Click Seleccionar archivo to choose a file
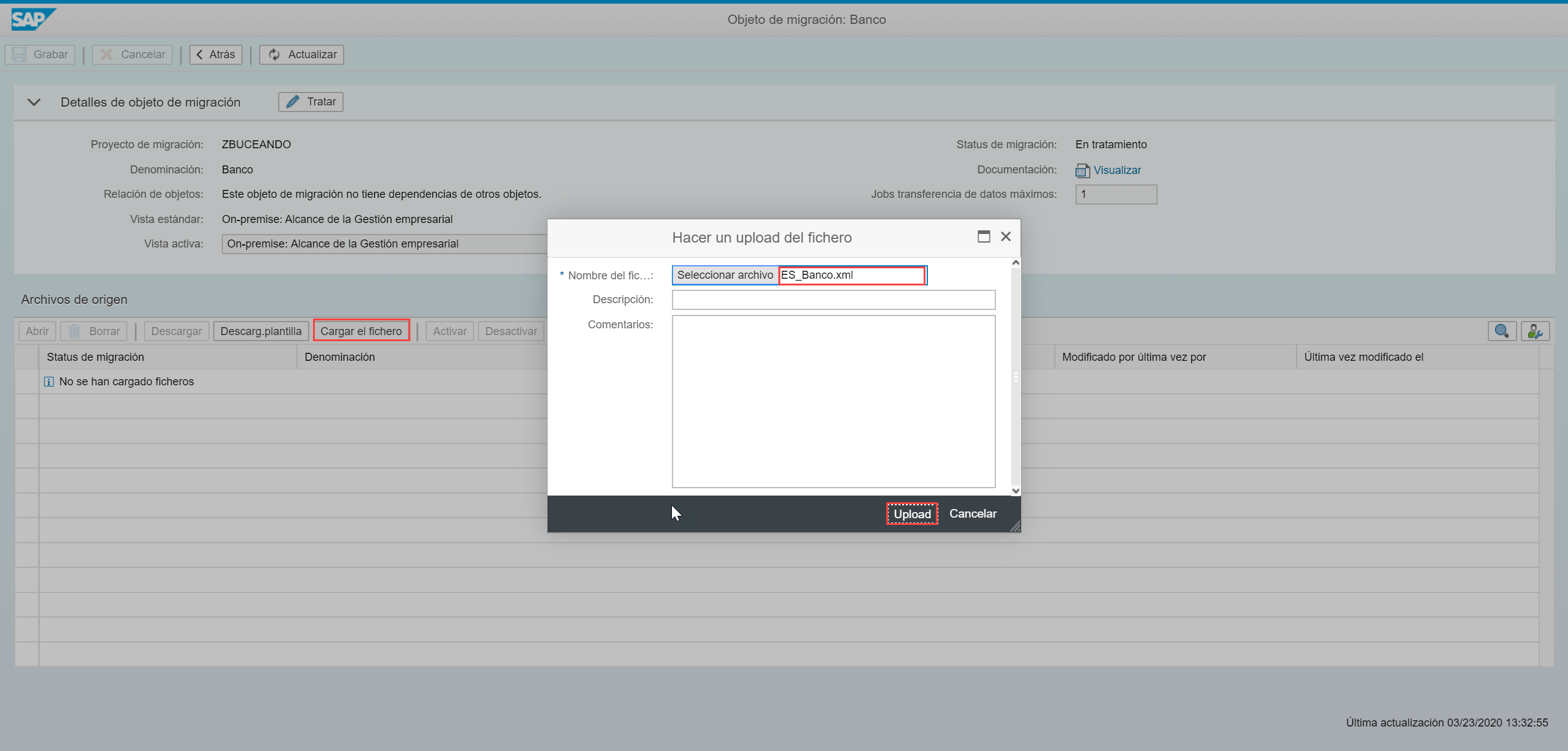This screenshot has width=1568, height=751. point(725,275)
